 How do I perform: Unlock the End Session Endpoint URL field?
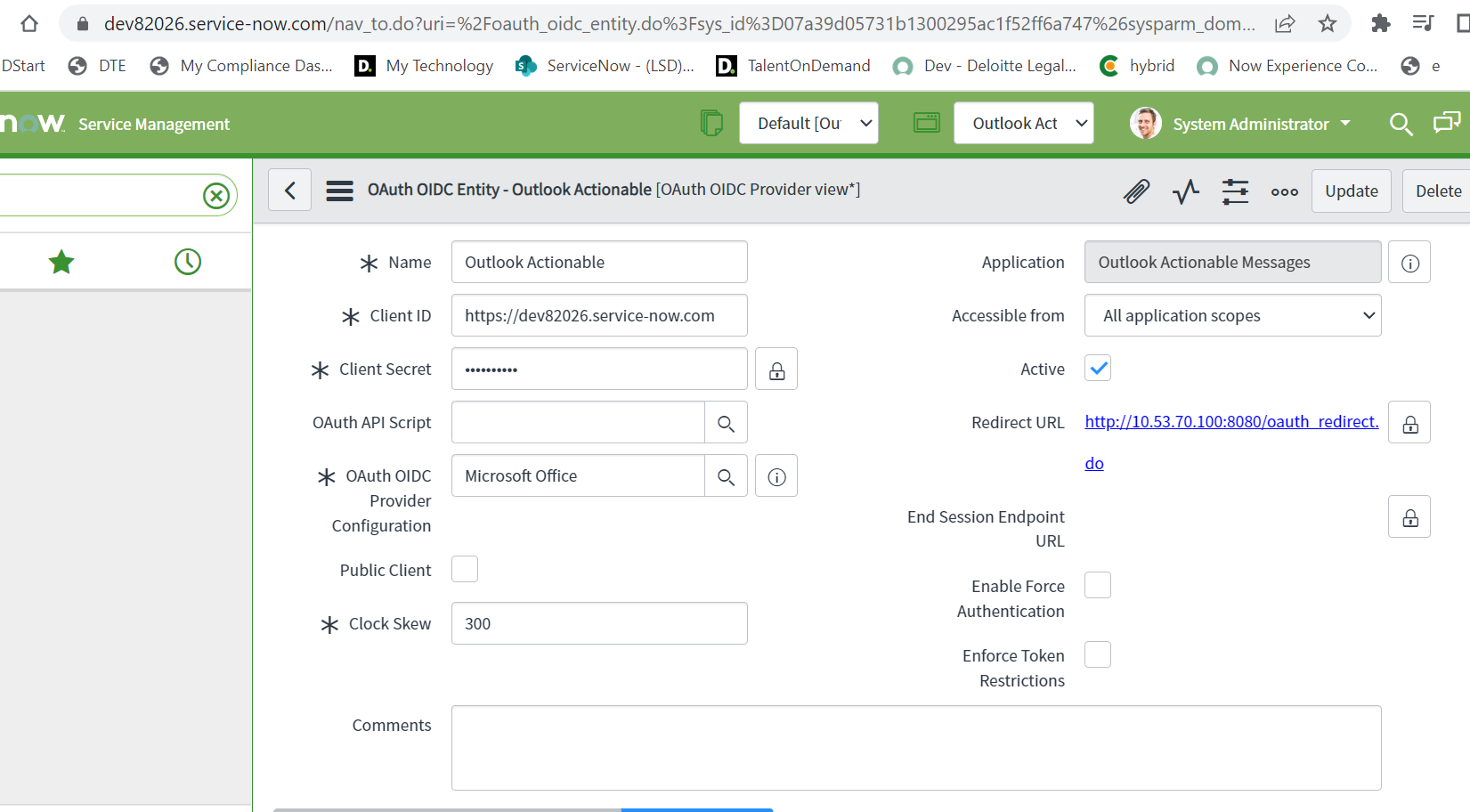[x=1409, y=516]
